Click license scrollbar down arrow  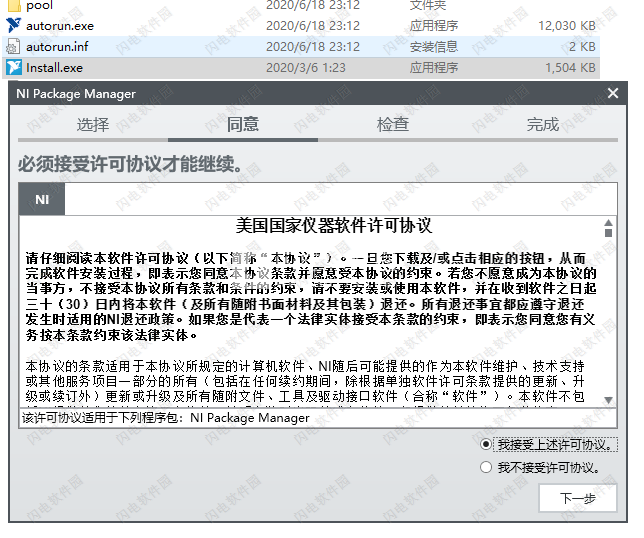click(609, 400)
